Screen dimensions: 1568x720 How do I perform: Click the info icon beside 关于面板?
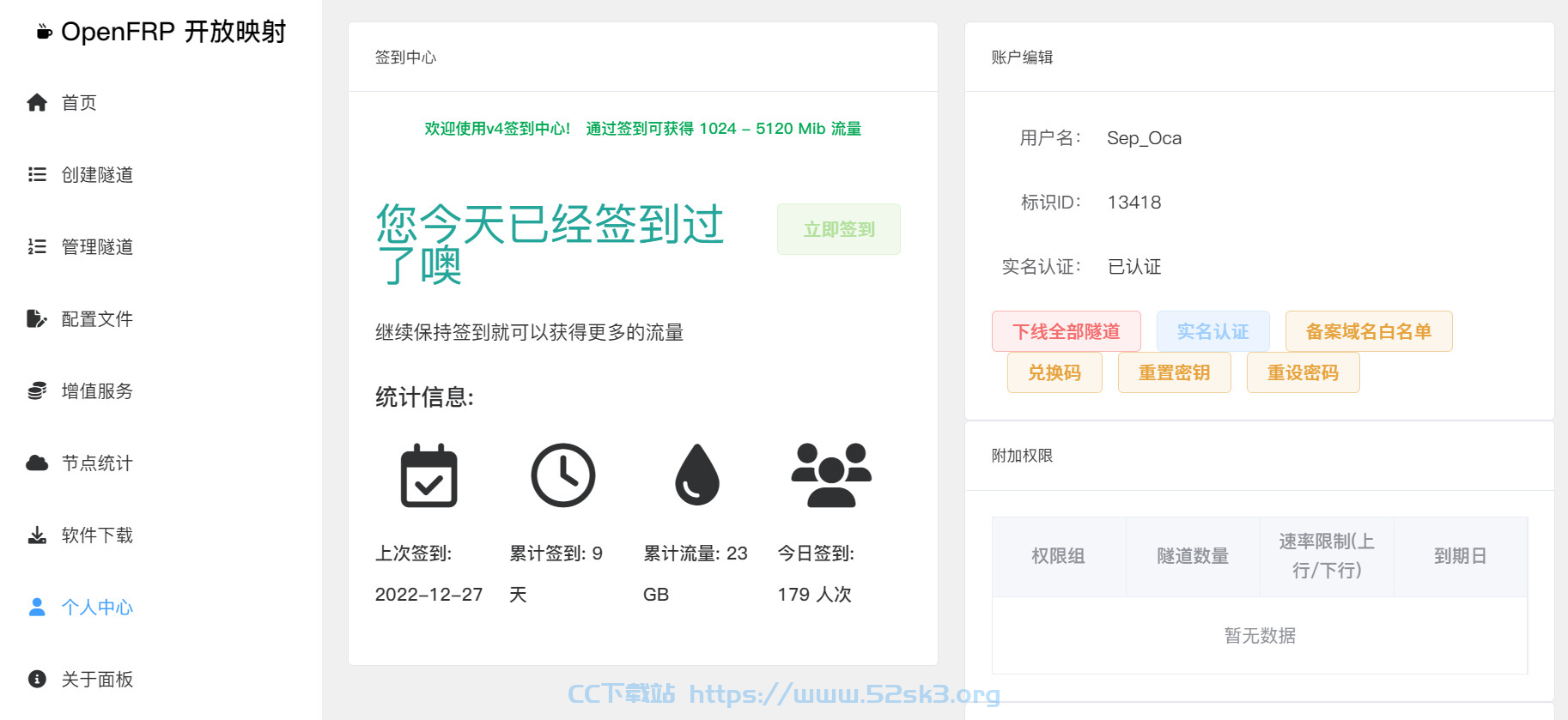tap(37, 680)
